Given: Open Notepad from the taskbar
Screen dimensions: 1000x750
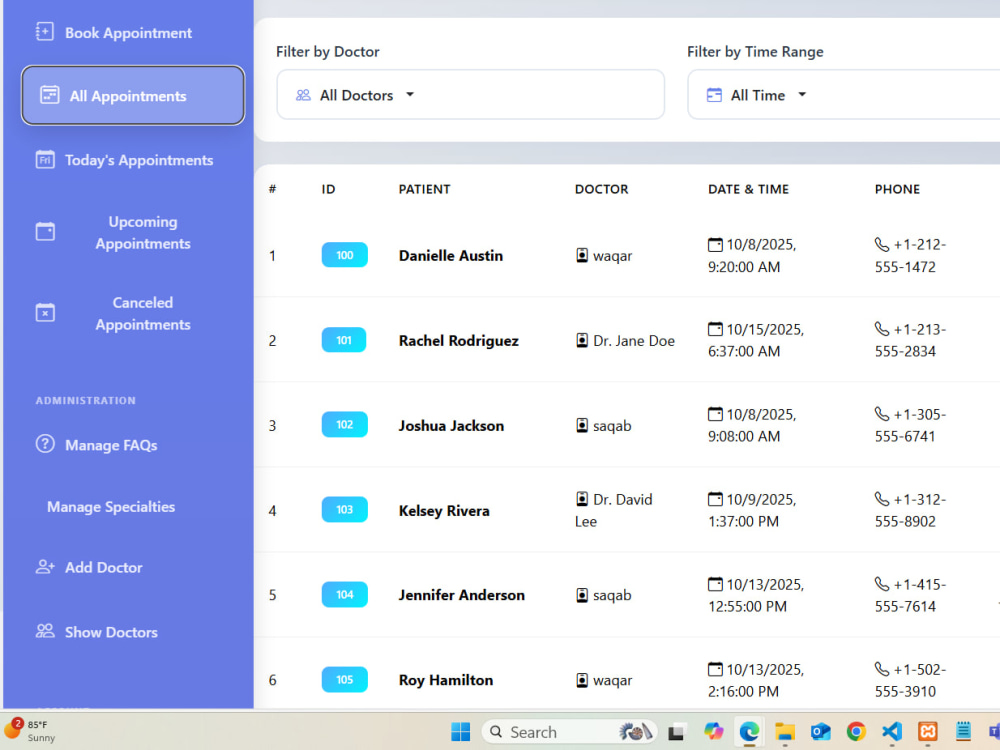Looking at the screenshot, I should (x=963, y=732).
